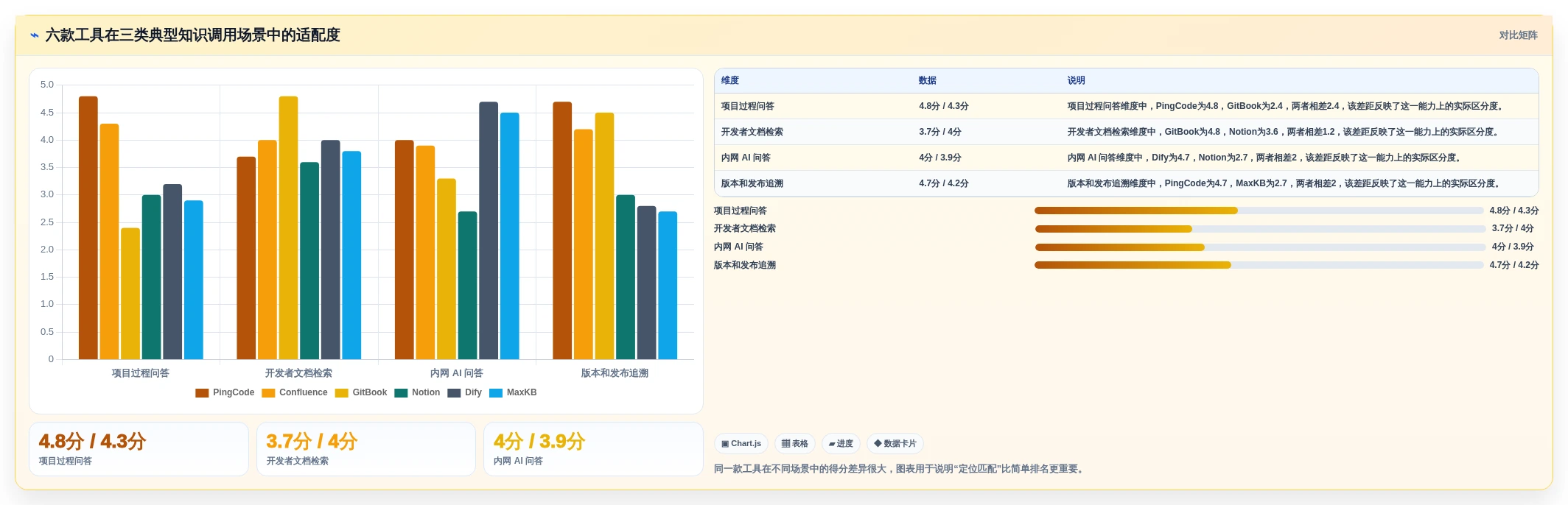1568x505 pixels.
Task: Select the 项目过程问答 progress bar
Action: tap(1259, 211)
